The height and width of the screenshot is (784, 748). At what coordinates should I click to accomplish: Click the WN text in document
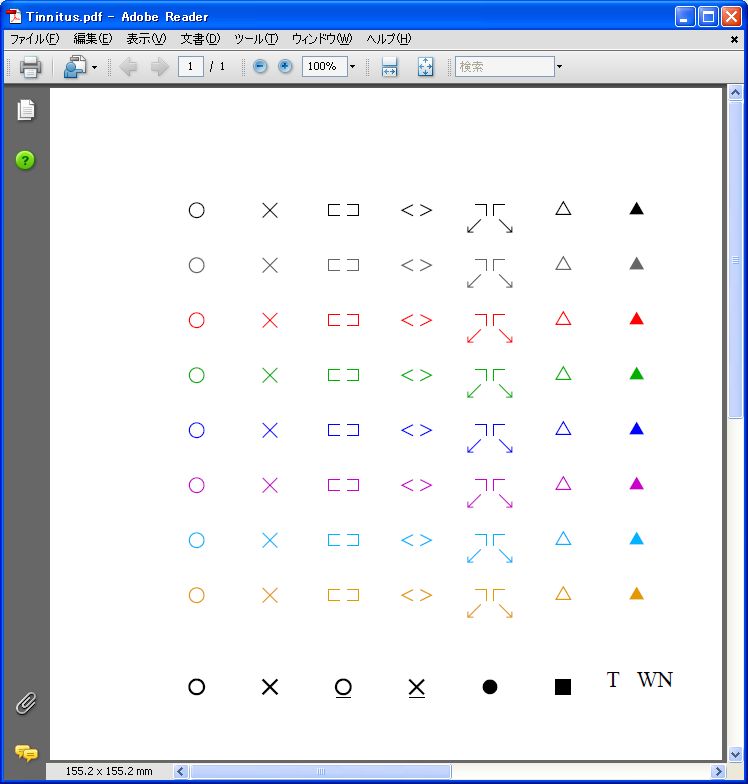tap(655, 680)
